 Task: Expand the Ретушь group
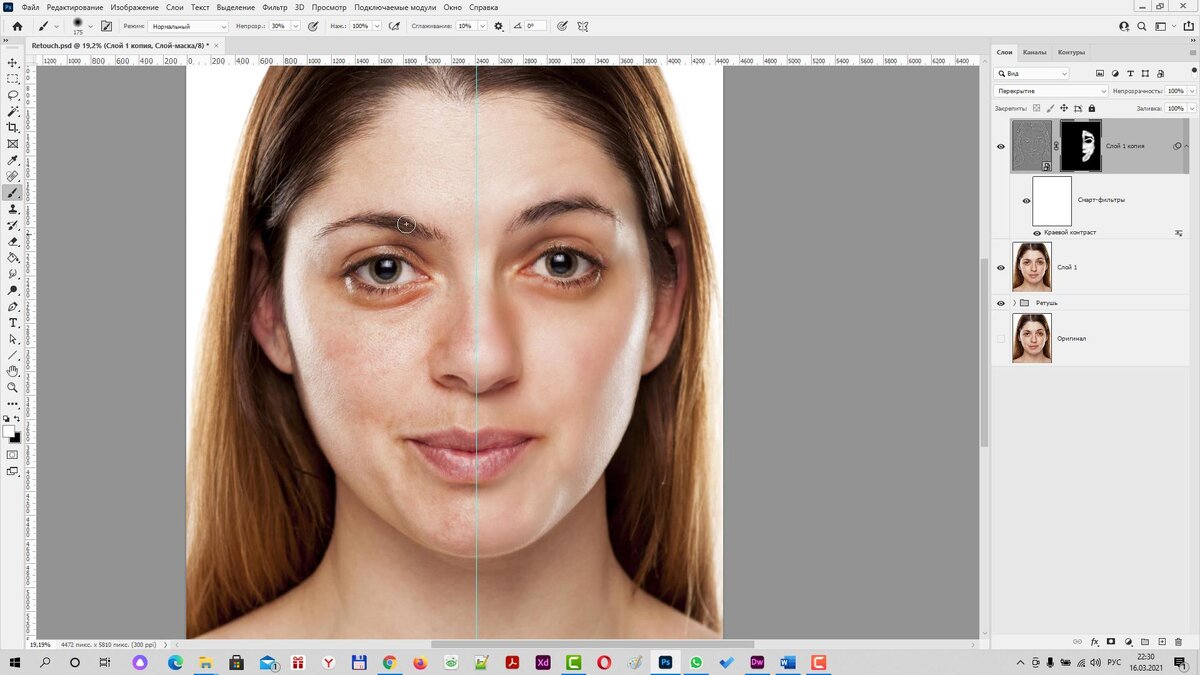coord(1014,303)
